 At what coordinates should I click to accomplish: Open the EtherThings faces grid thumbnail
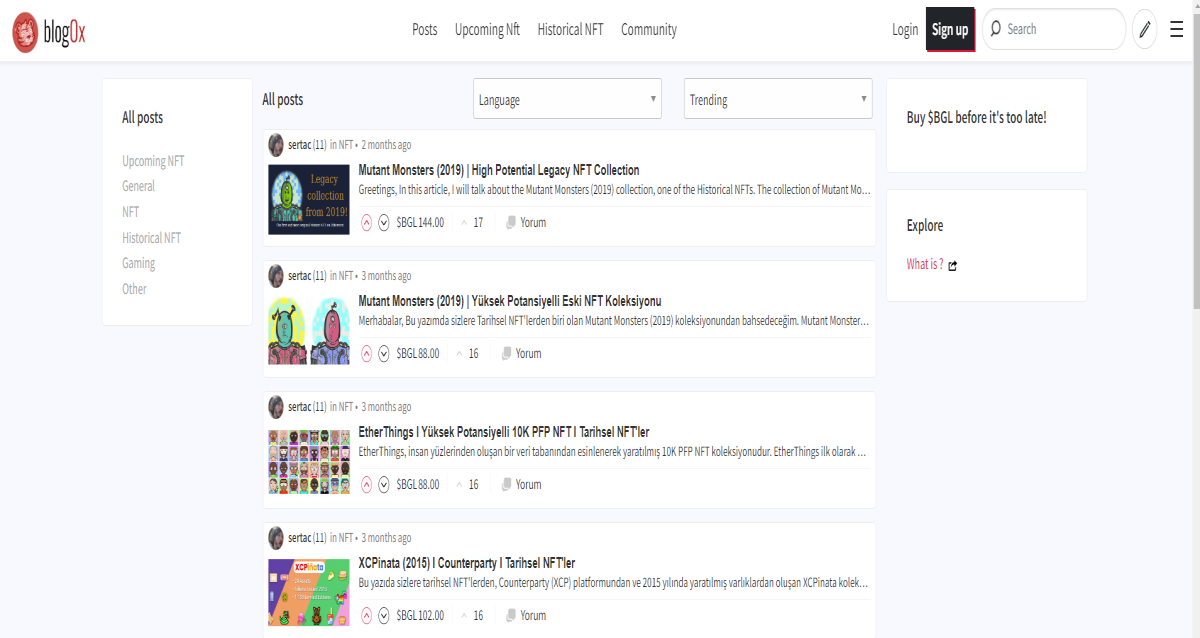pos(308,462)
